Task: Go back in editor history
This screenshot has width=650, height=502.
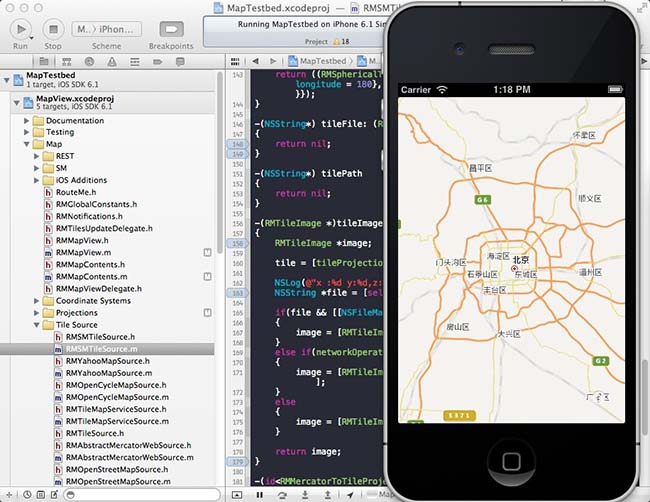Action: [x=255, y=61]
